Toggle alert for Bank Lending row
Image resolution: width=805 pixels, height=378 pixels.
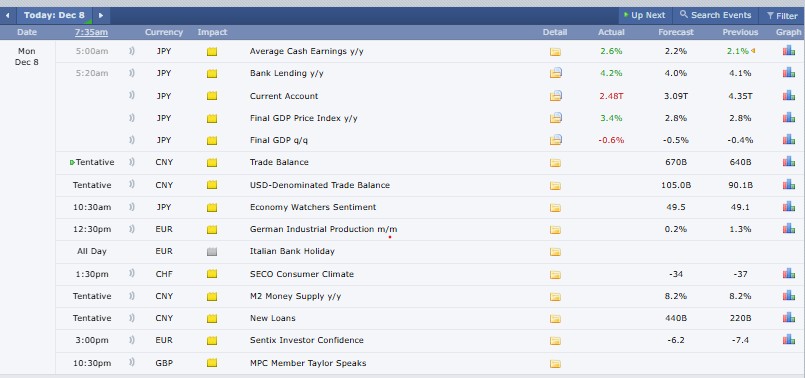tap(132, 73)
